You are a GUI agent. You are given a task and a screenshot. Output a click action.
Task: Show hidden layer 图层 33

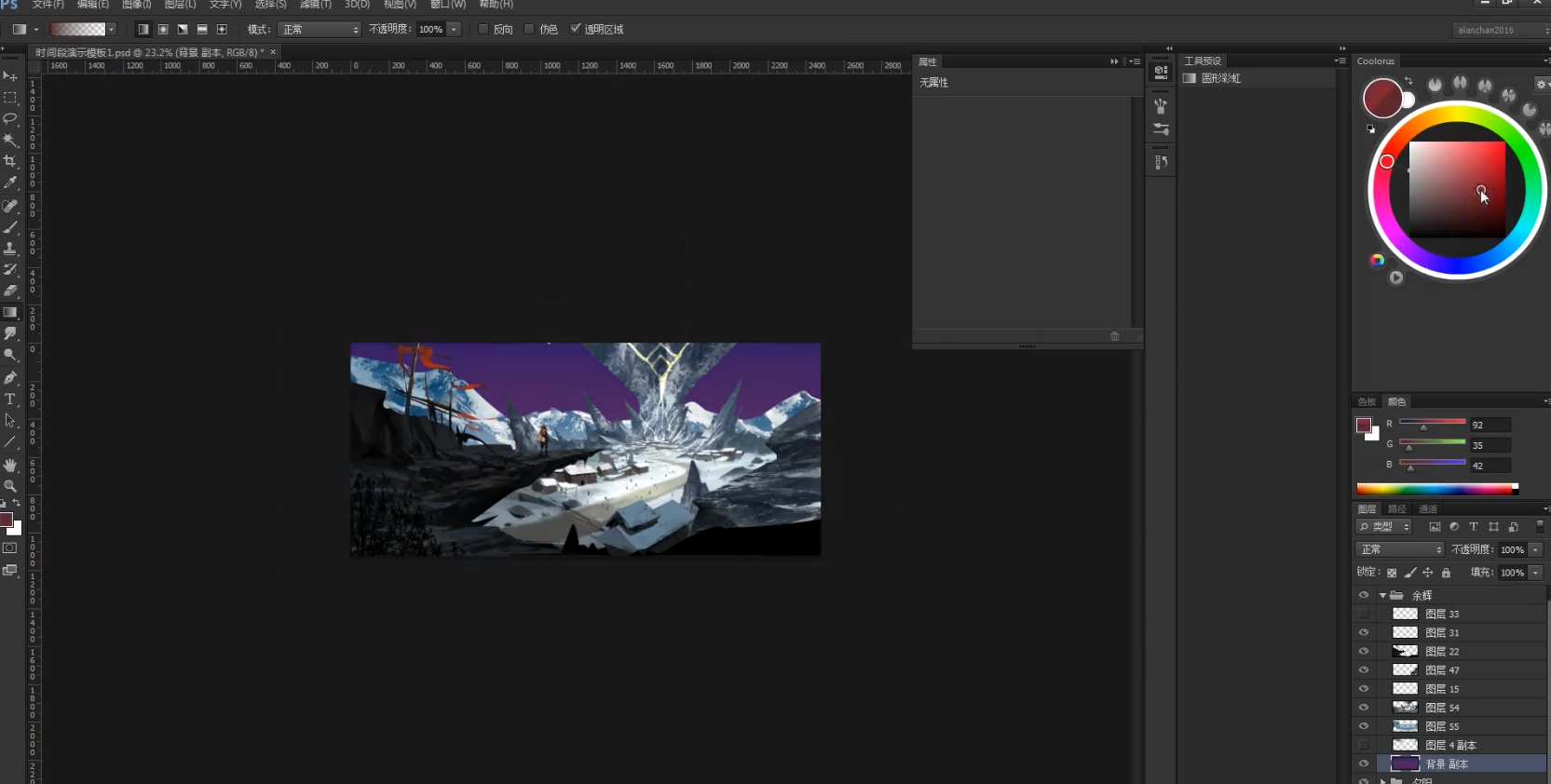[x=1364, y=614]
